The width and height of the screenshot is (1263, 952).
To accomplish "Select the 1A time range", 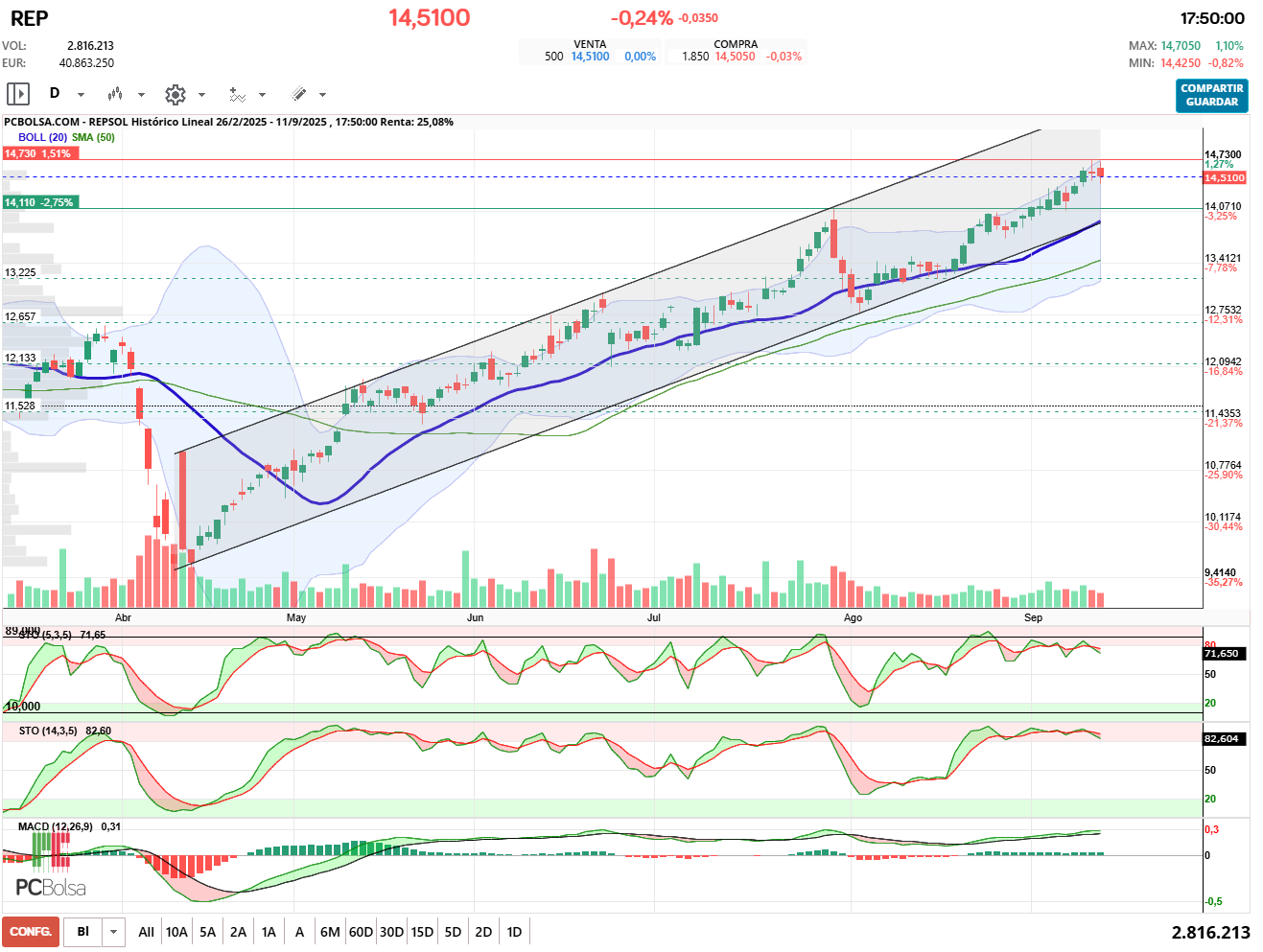I will click(269, 932).
